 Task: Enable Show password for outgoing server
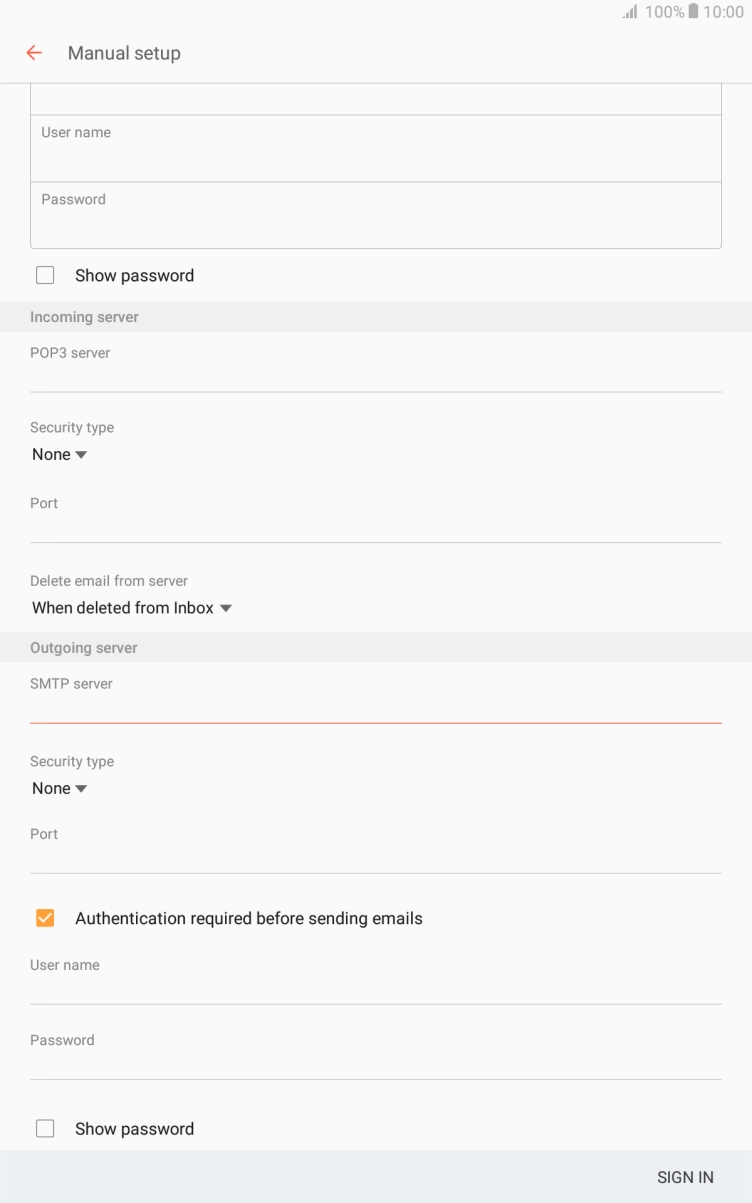tap(45, 1128)
